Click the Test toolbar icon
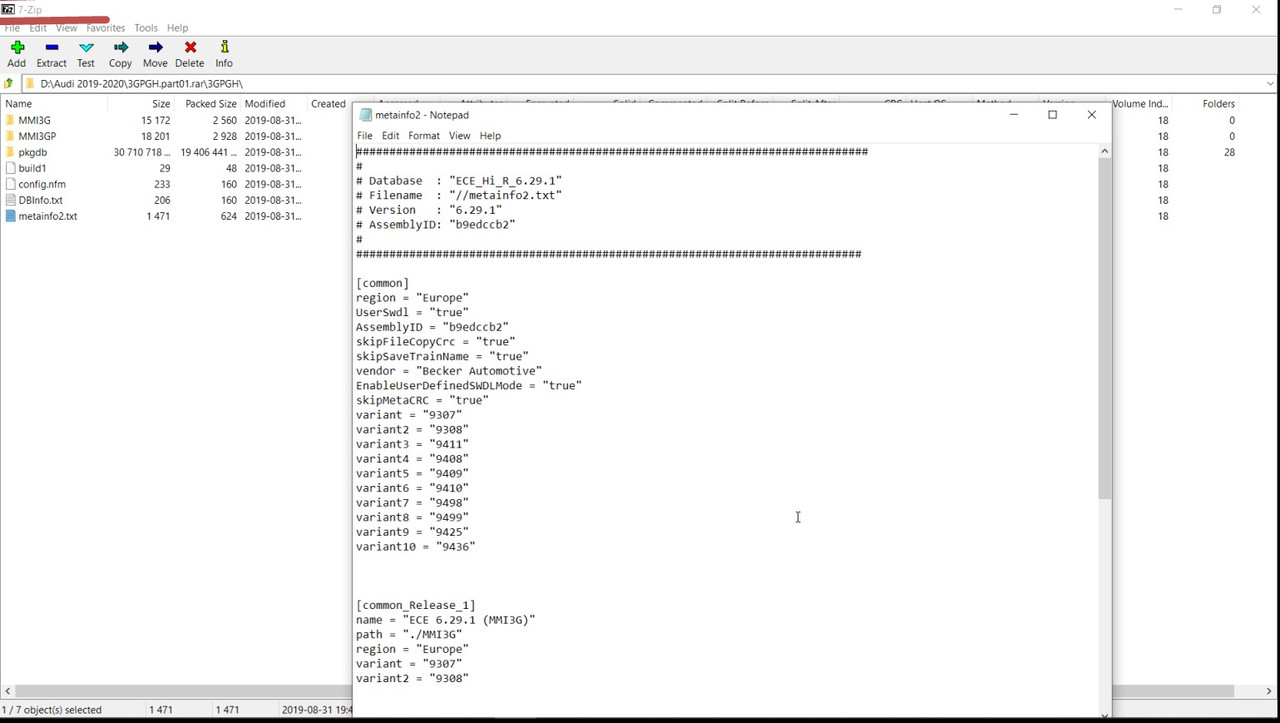 [86, 48]
